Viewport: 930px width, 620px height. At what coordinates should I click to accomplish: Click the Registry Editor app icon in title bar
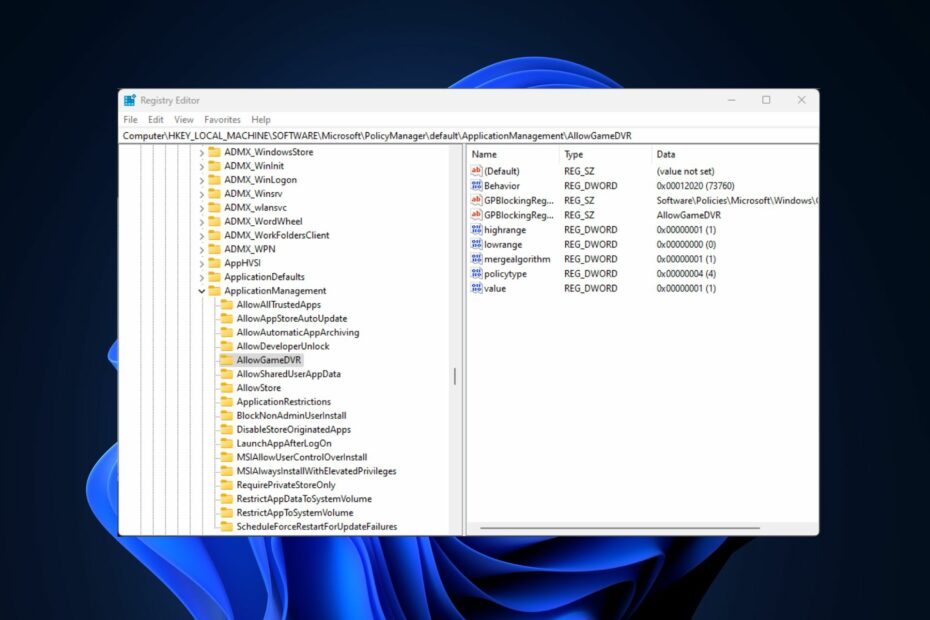coord(129,100)
